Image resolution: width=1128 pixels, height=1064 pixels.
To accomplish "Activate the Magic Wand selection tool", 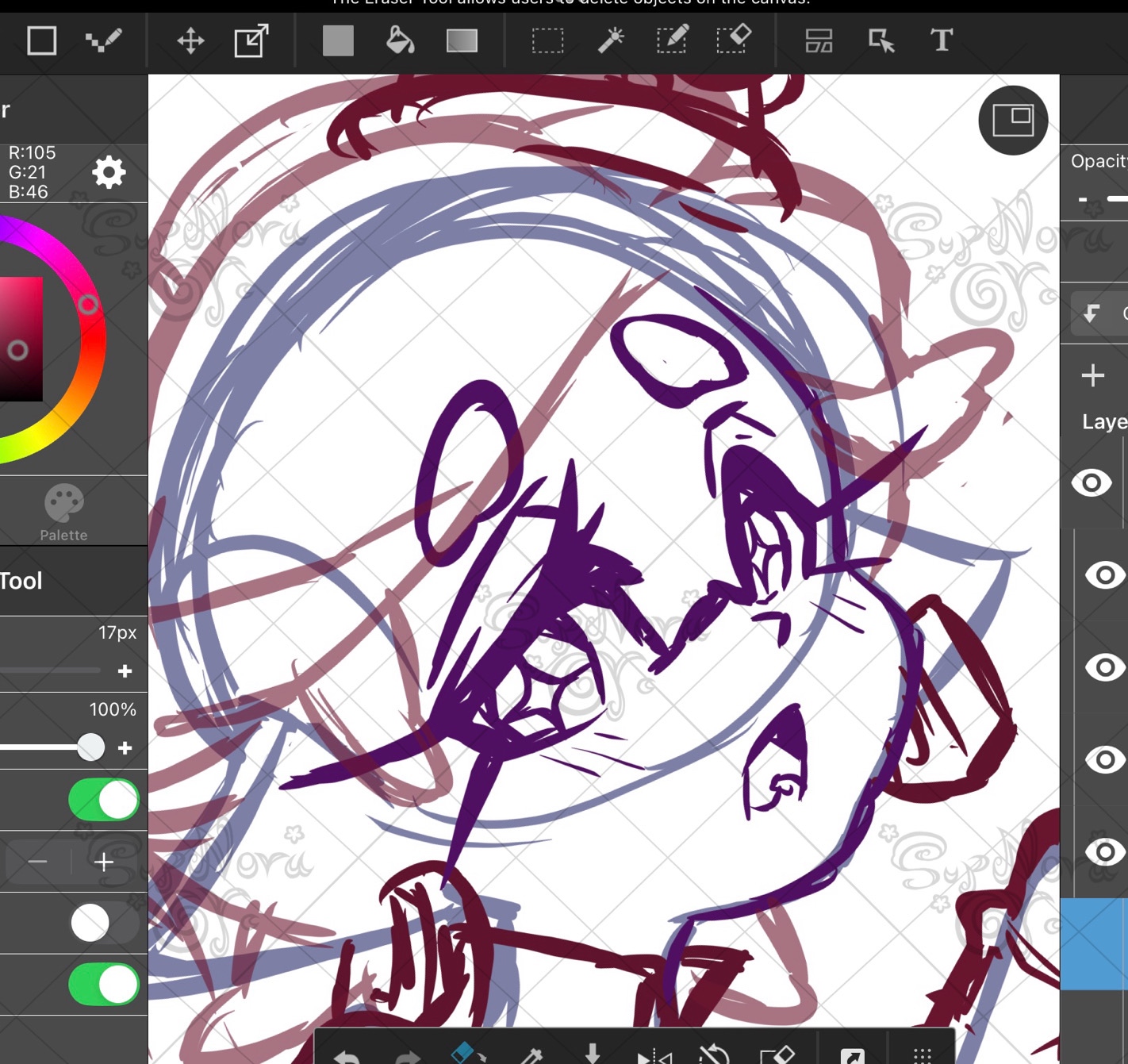I will pyautogui.click(x=610, y=40).
